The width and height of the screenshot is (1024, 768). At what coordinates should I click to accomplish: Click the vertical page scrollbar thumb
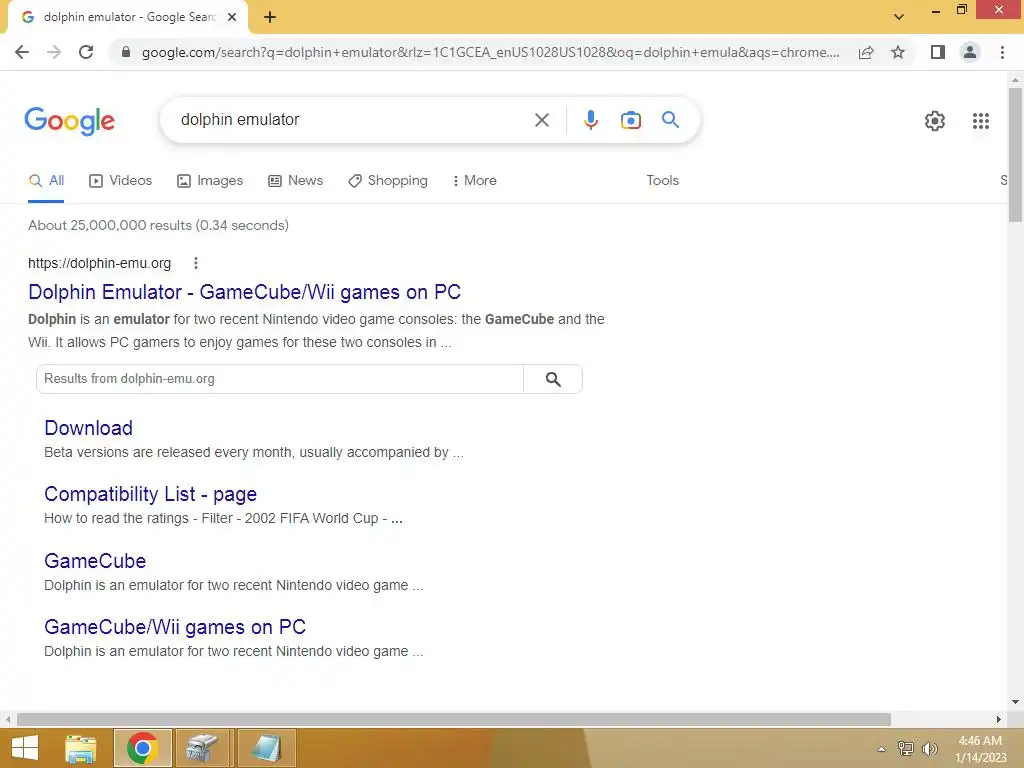point(1015,155)
